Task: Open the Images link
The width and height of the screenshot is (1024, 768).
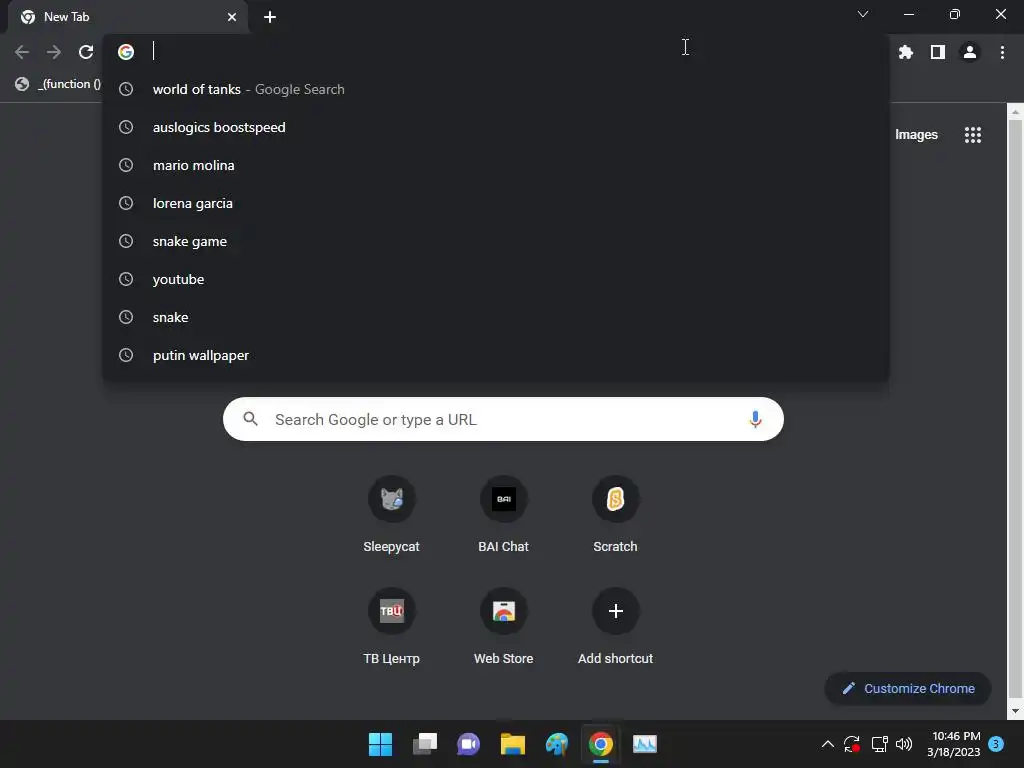Action: coord(916,135)
